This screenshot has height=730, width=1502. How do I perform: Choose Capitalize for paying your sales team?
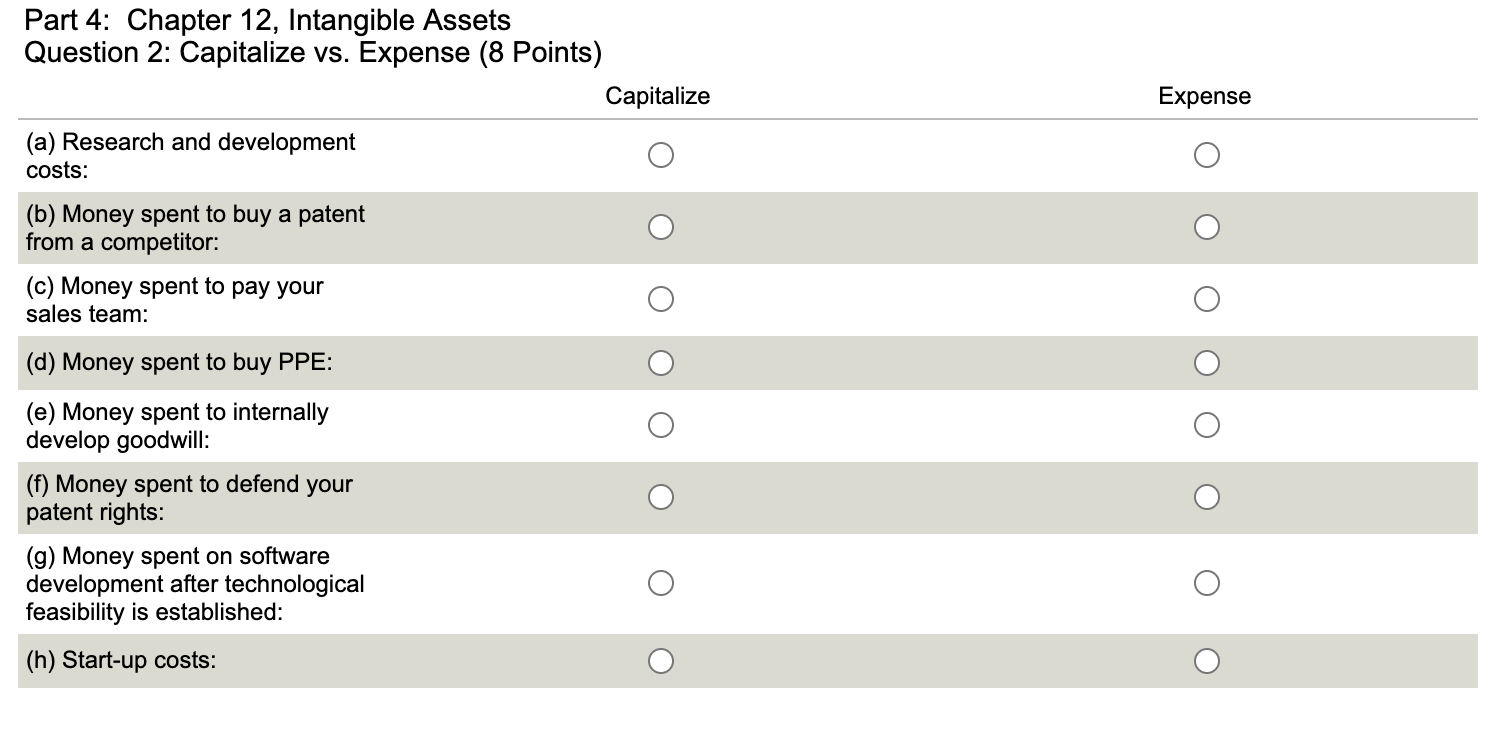pos(660,298)
